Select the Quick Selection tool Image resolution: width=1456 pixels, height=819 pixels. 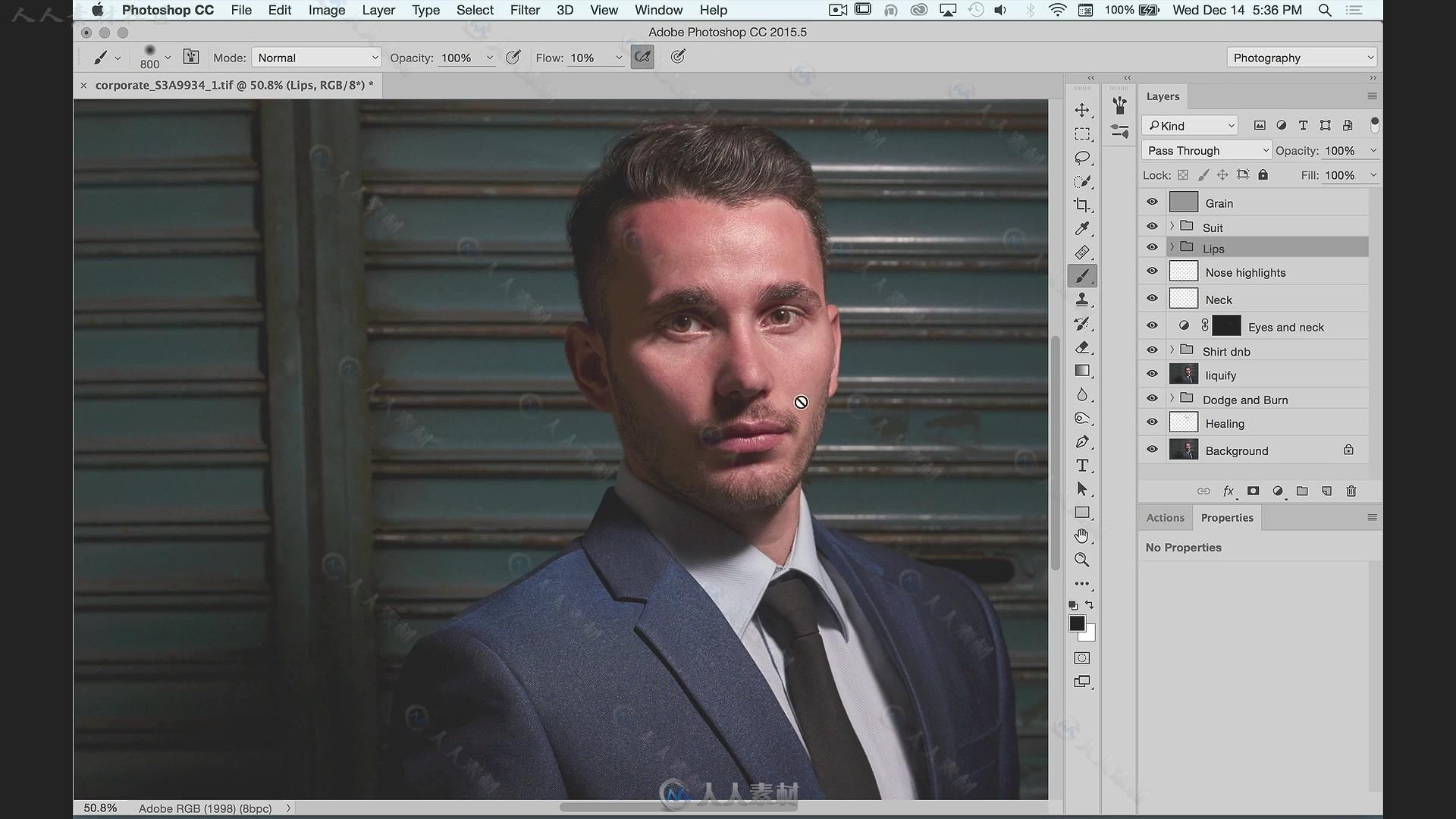[x=1082, y=181]
